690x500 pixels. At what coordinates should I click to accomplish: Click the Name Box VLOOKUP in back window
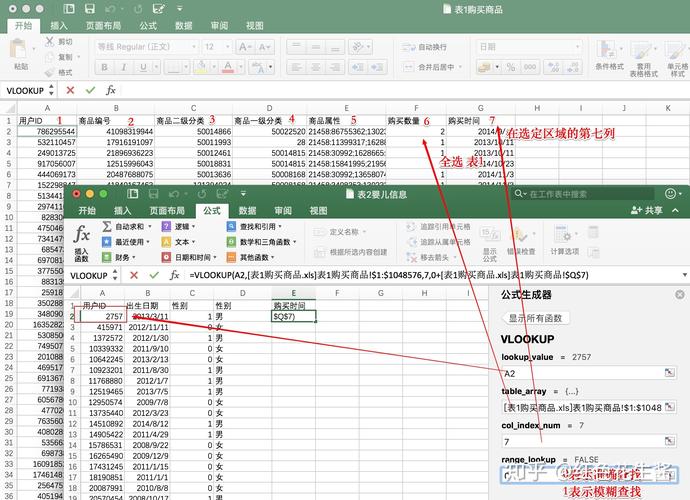pyautogui.click(x=25, y=91)
